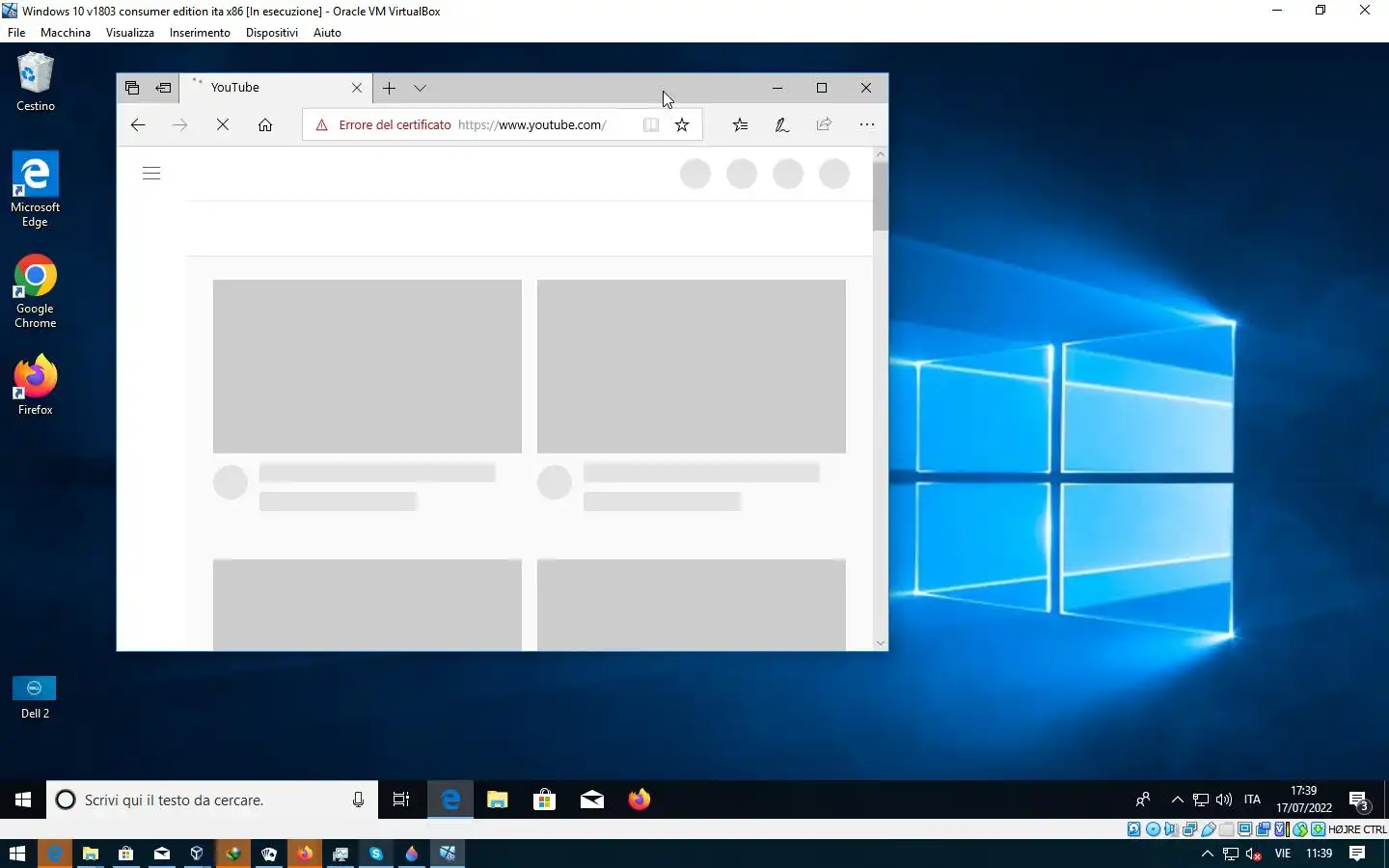Click the 'Scrivi qui il testo da cercare' box
Screen dimensions: 1389x868
211,800
